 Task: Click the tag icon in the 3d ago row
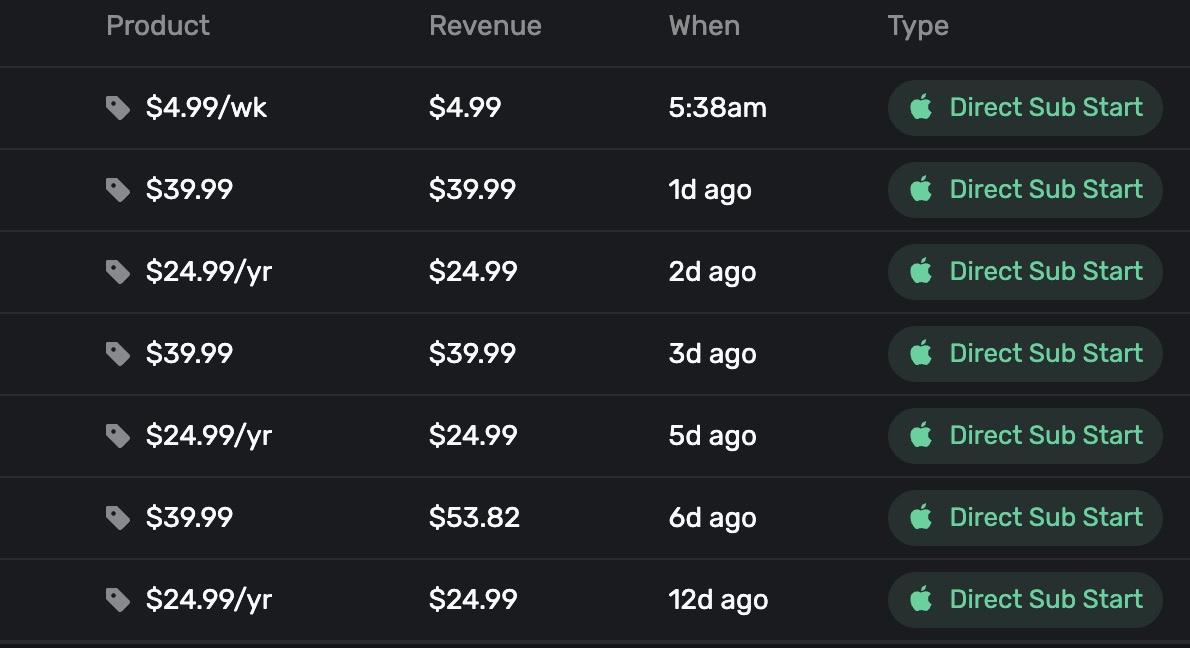(118, 354)
